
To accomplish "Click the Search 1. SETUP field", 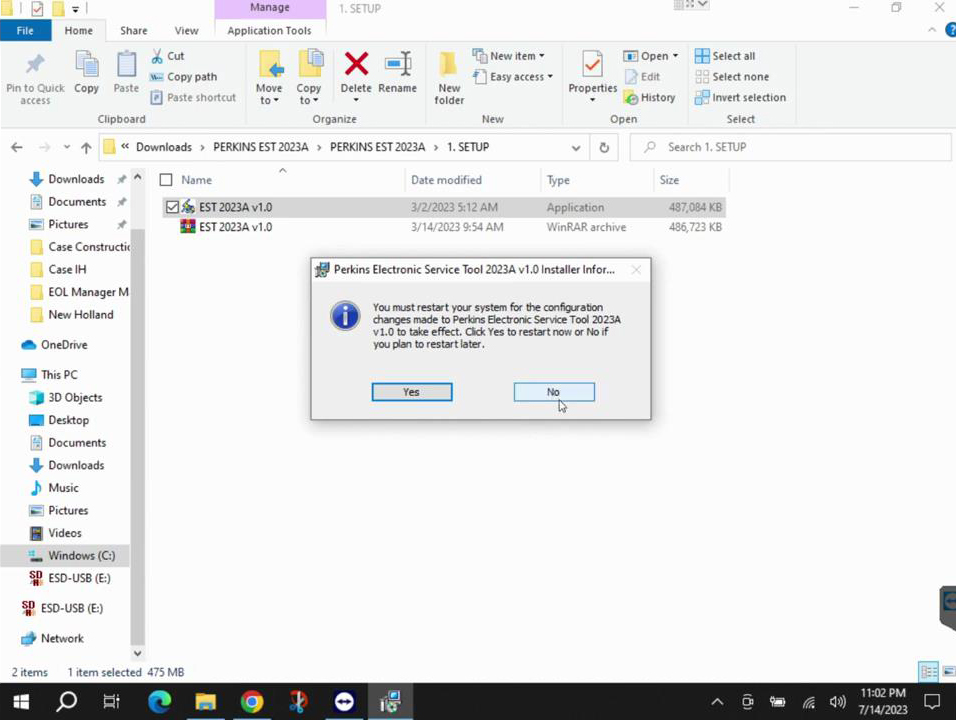I will [x=790, y=147].
